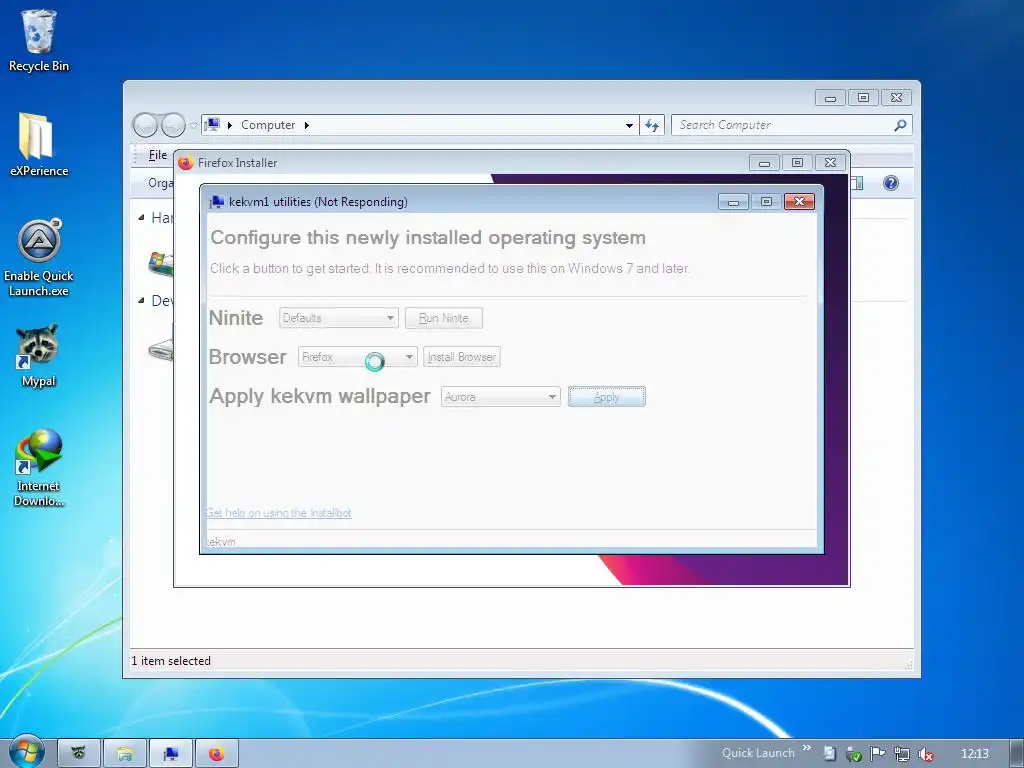Open the address bar history dropdown
Image resolution: width=1024 pixels, height=768 pixels.
click(x=629, y=125)
